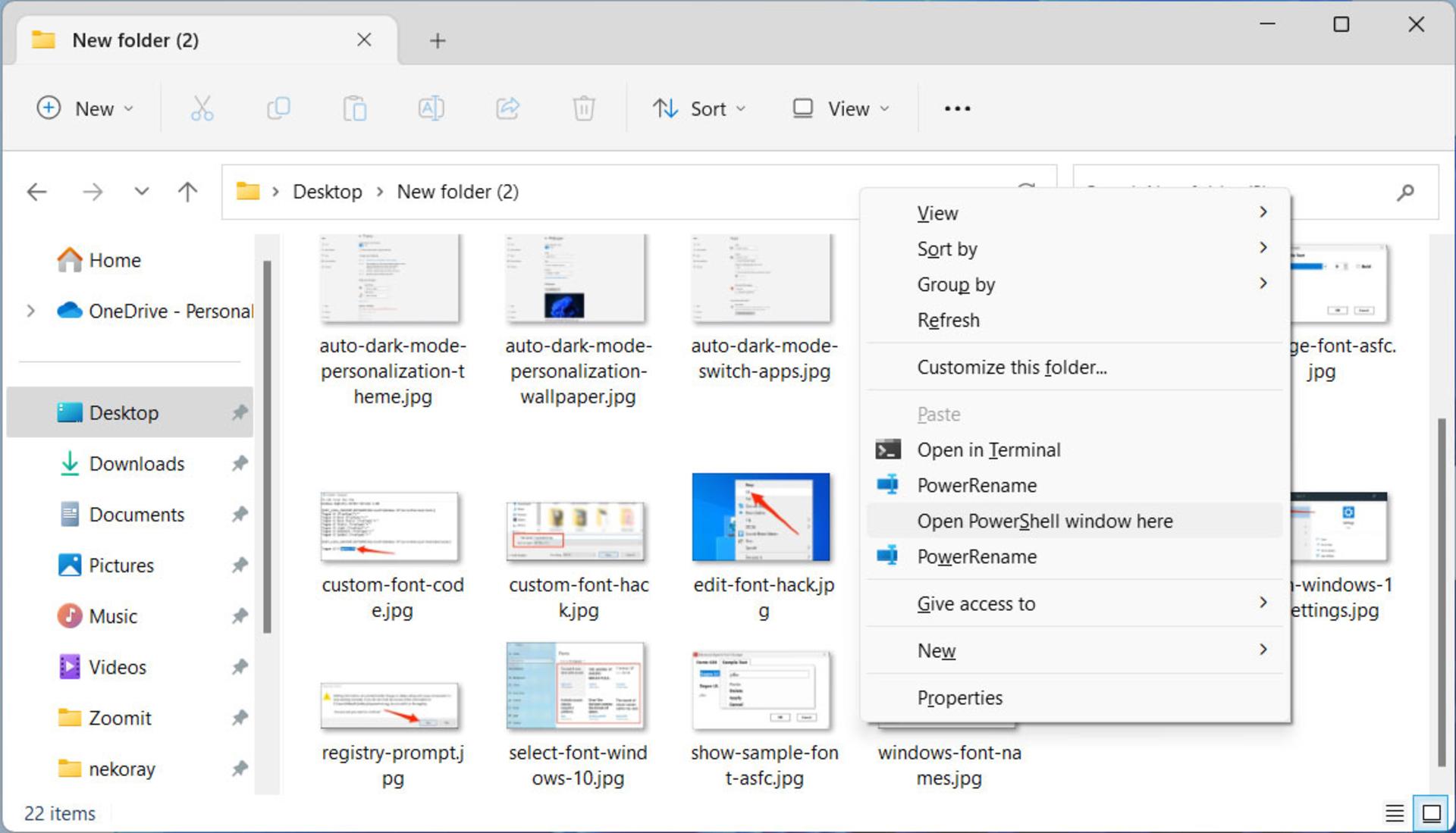This screenshot has height=833, width=1456.
Task: Open the New dropdown button
Action: [86, 108]
